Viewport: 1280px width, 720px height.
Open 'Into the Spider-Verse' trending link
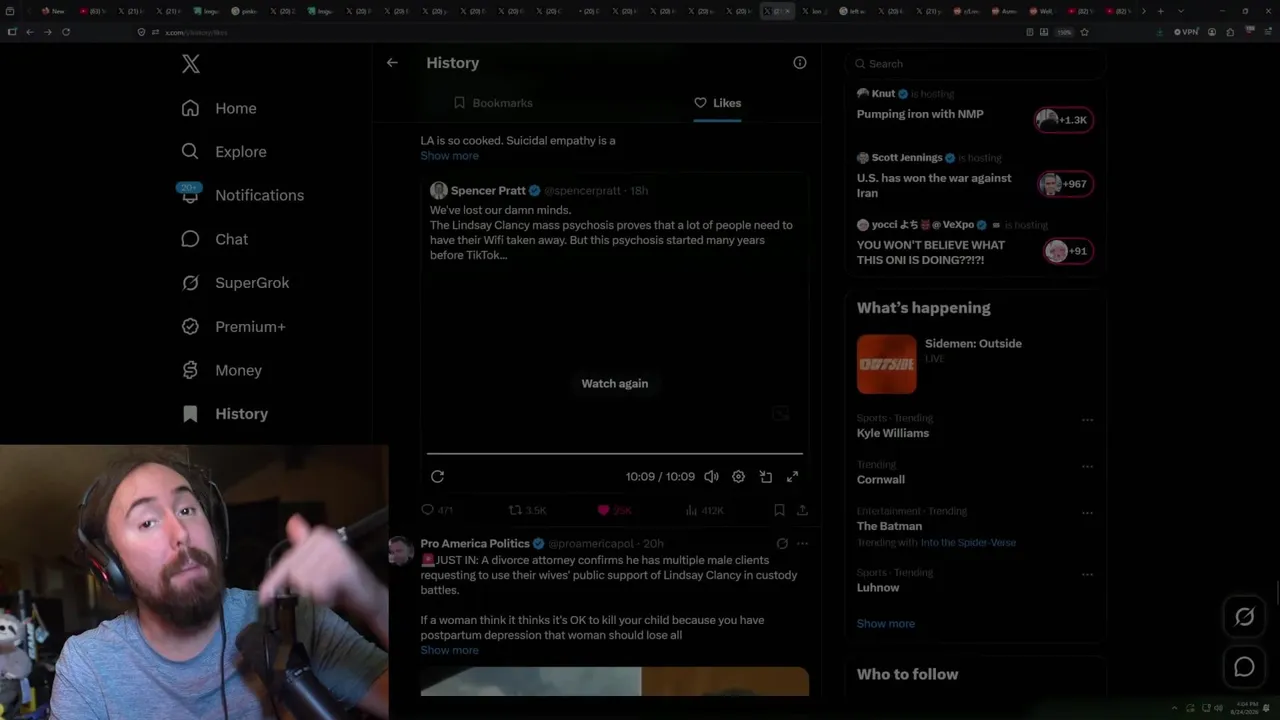click(968, 543)
